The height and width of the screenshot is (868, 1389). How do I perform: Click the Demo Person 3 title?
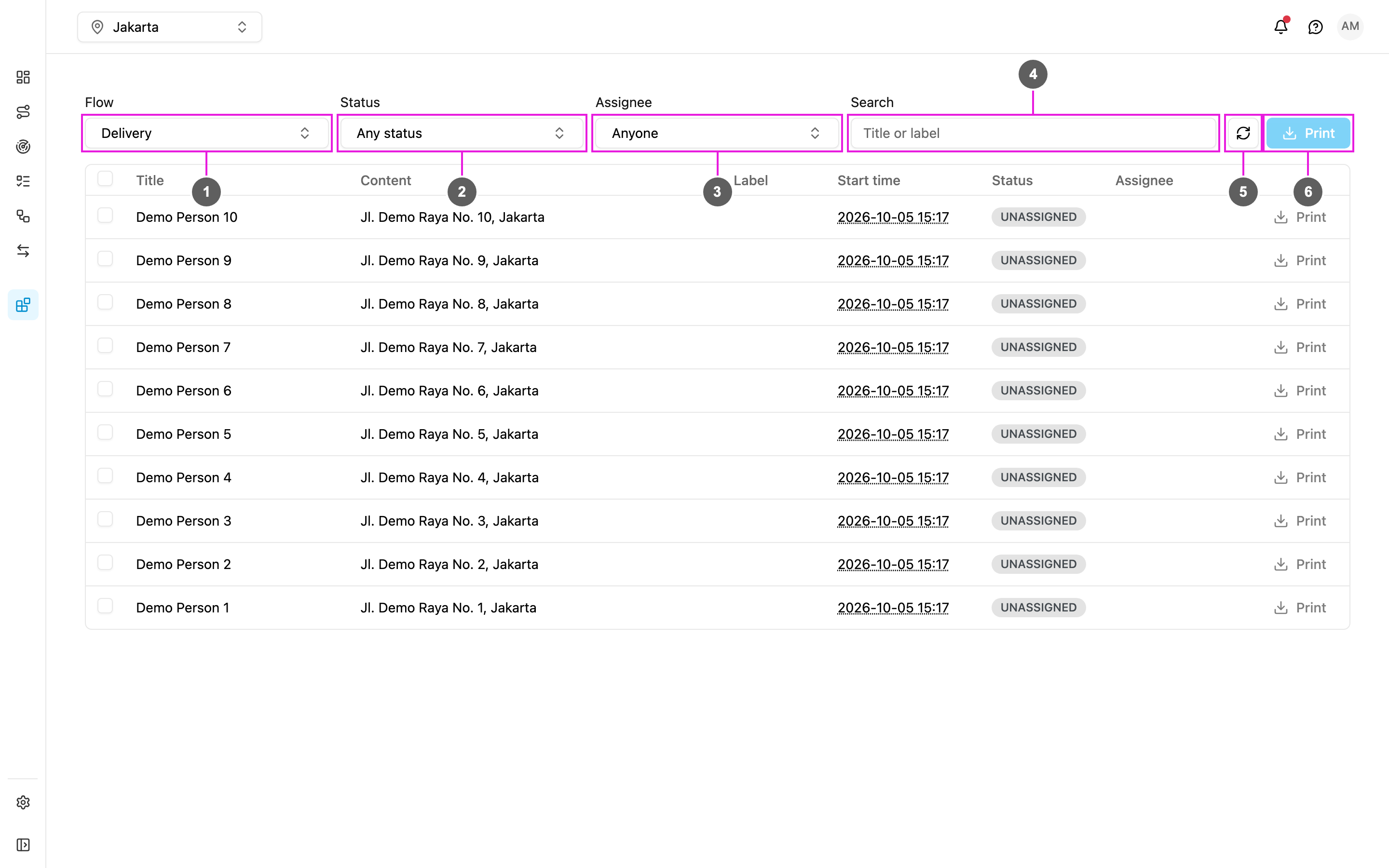point(184,521)
